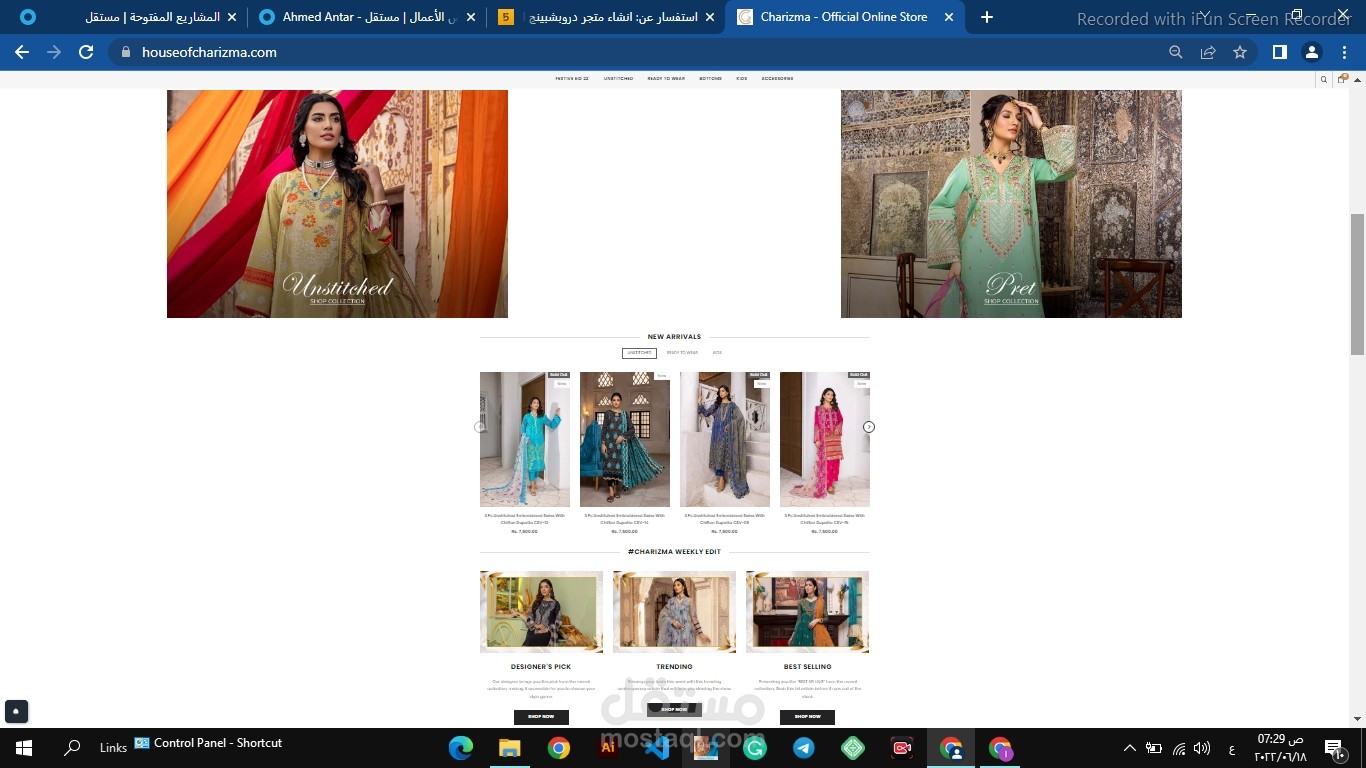Select the Unstitched filter under New Arrivals
This screenshot has width=1366, height=768.
[x=639, y=353]
